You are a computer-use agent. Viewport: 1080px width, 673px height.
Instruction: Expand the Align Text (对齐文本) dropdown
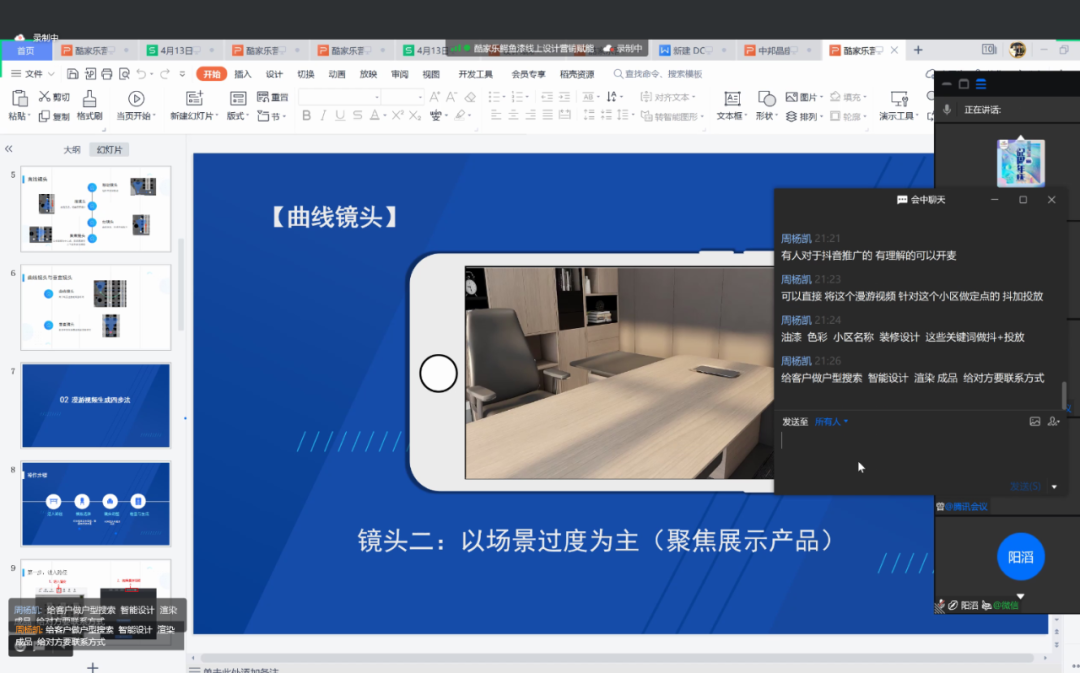tap(668, 97)
